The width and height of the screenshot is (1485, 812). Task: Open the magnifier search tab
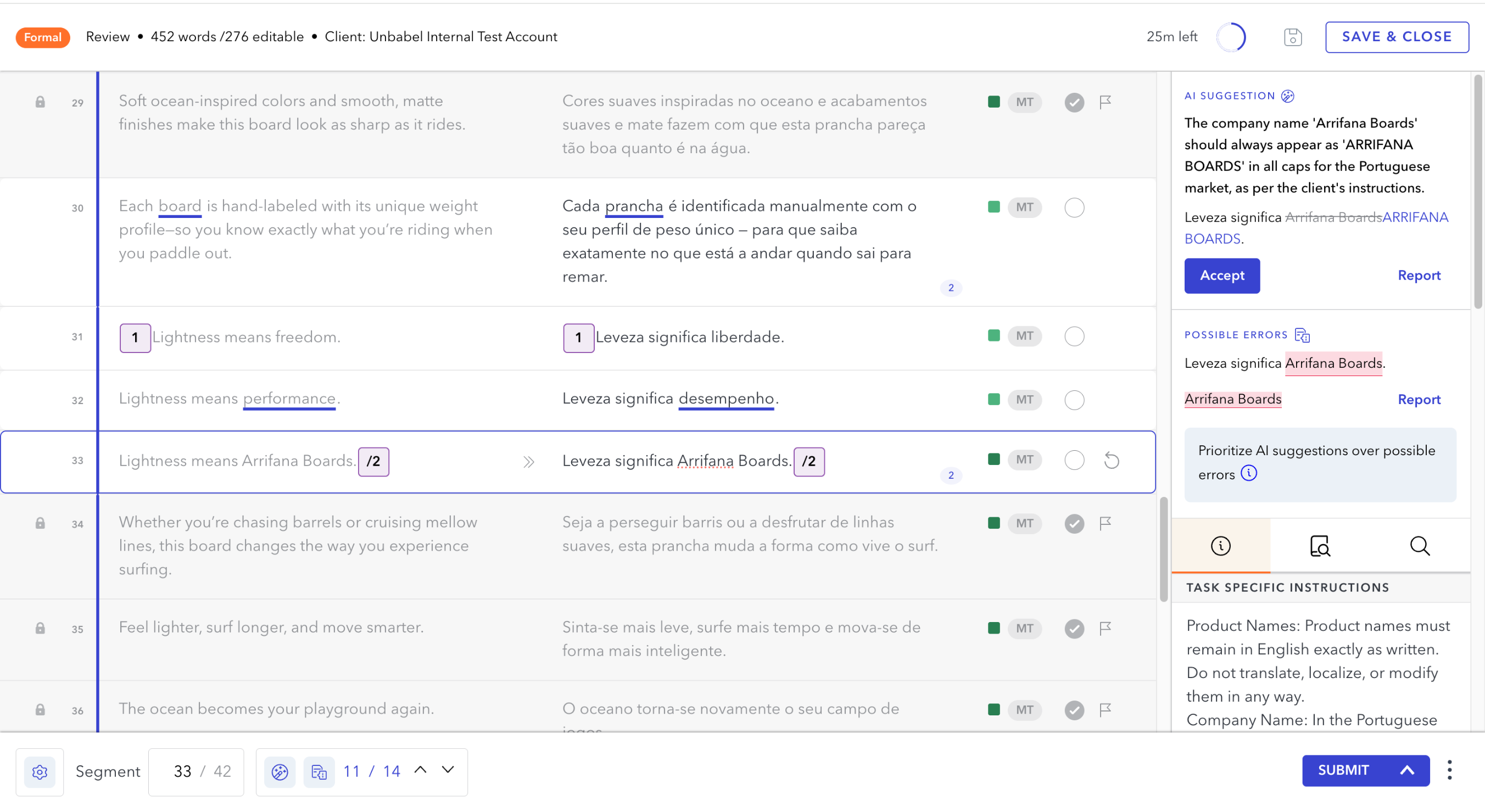click(x=1419, y=546)
